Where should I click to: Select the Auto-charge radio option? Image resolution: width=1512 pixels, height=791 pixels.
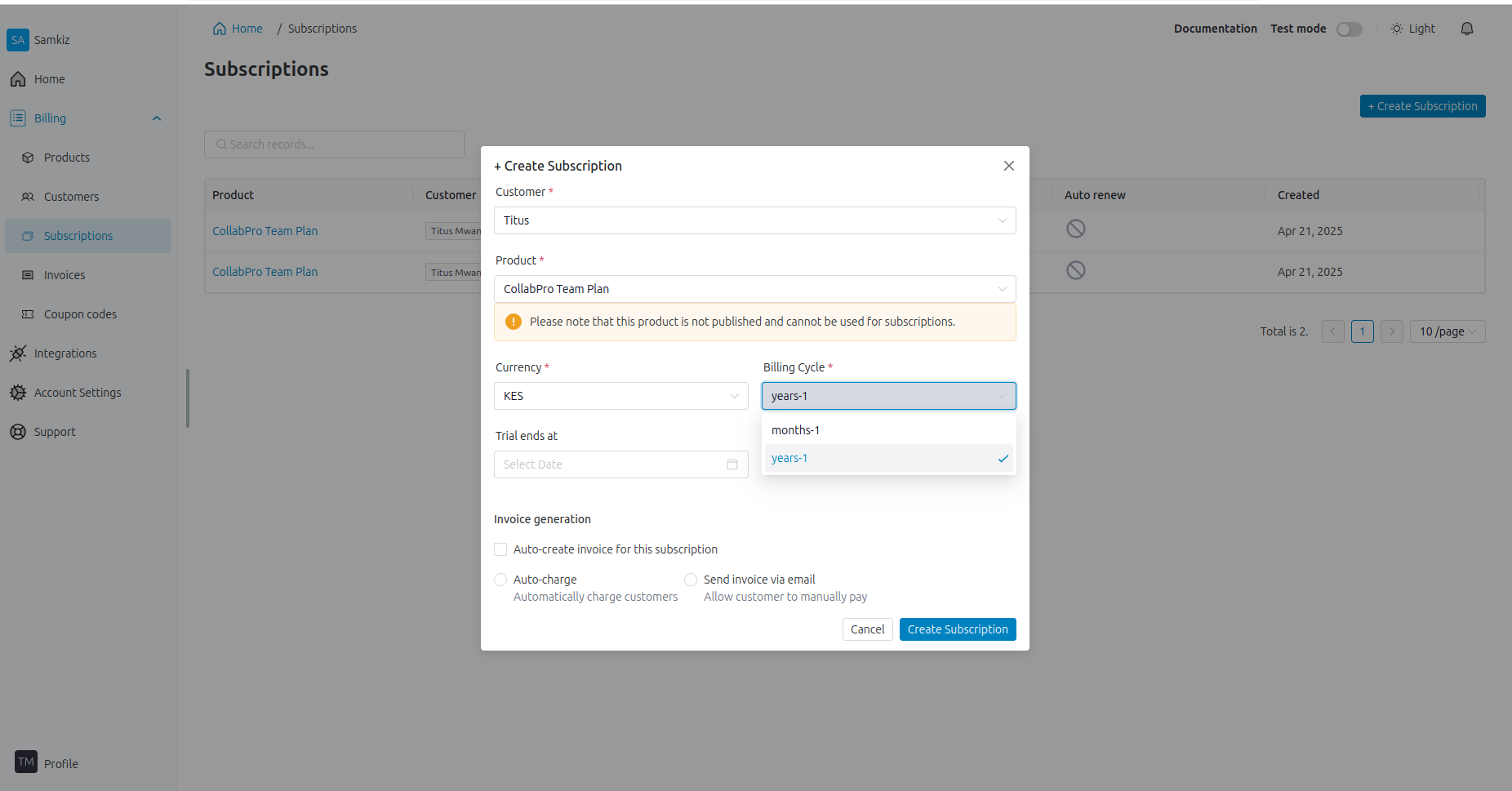point(500,580)
